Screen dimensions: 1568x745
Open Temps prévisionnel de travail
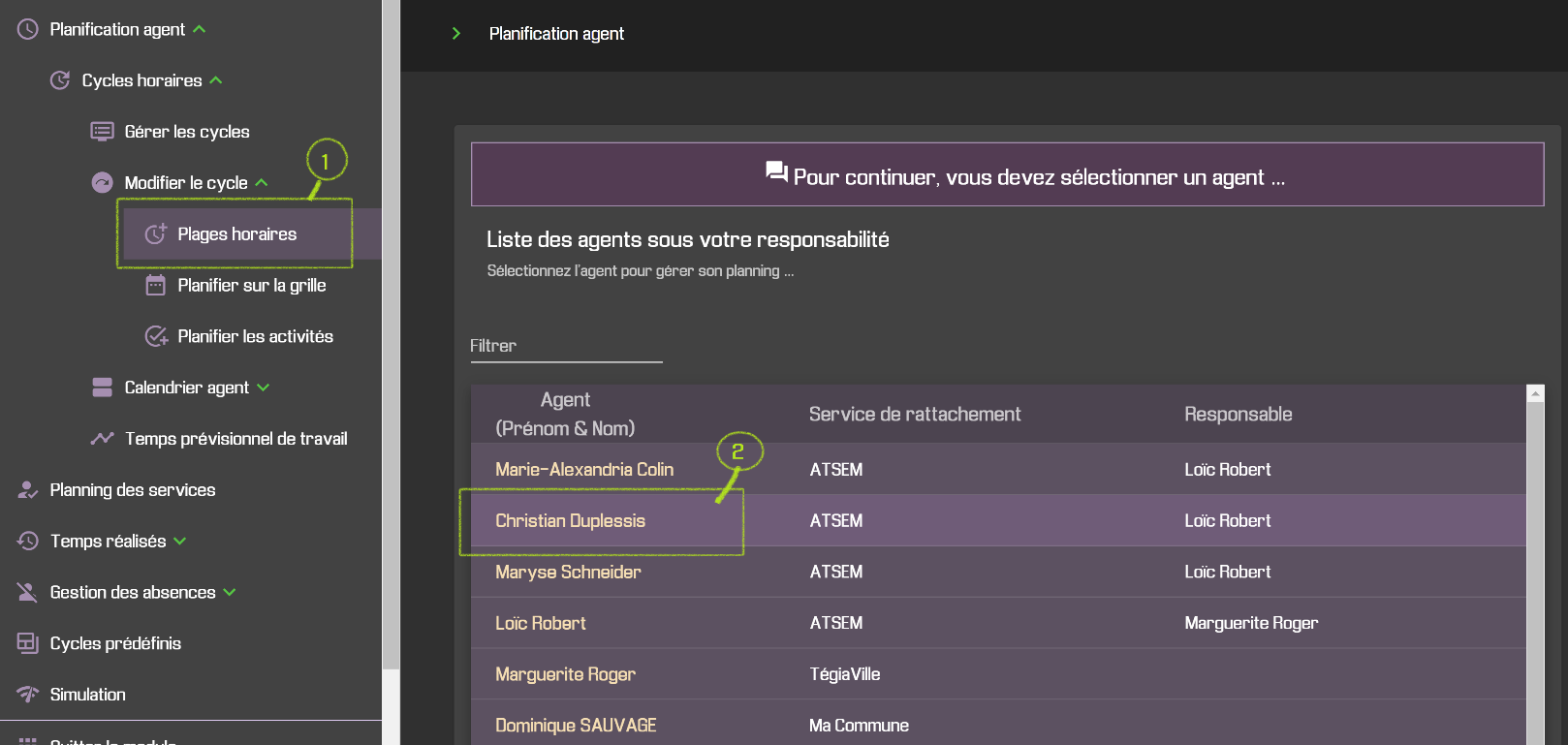click(x=236, y=439)
